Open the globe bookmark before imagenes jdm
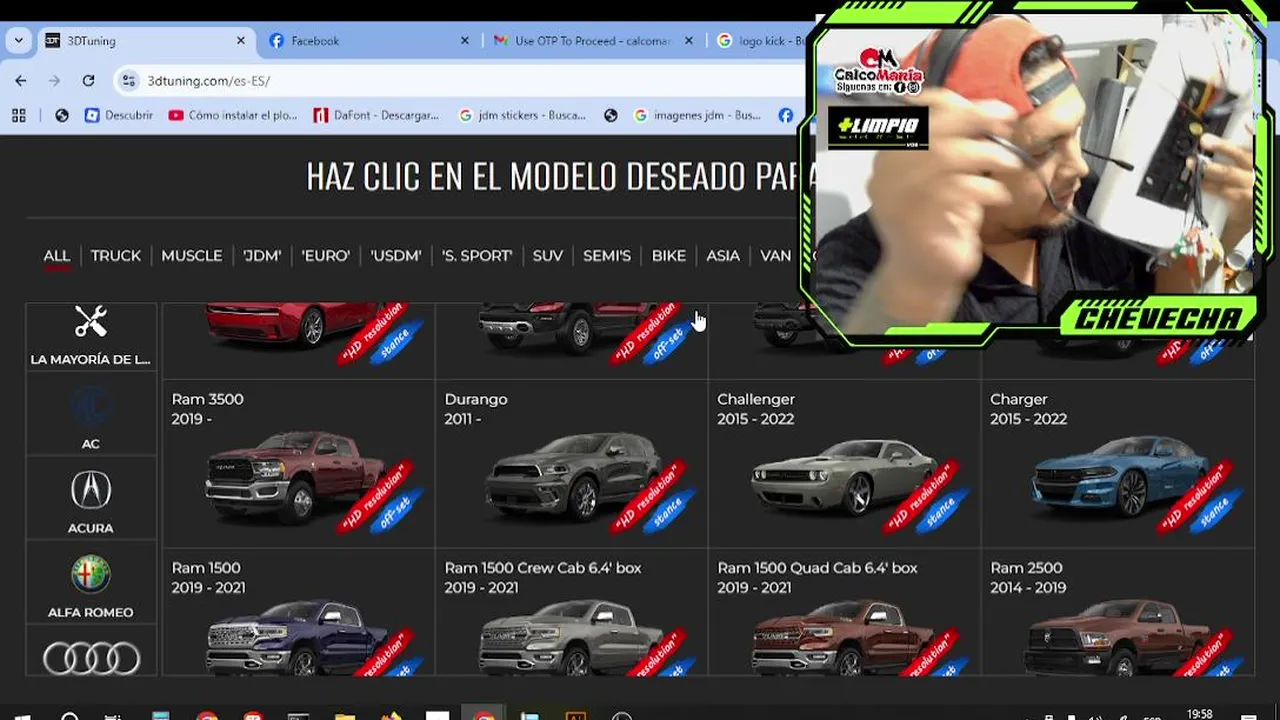 [611, 115]
